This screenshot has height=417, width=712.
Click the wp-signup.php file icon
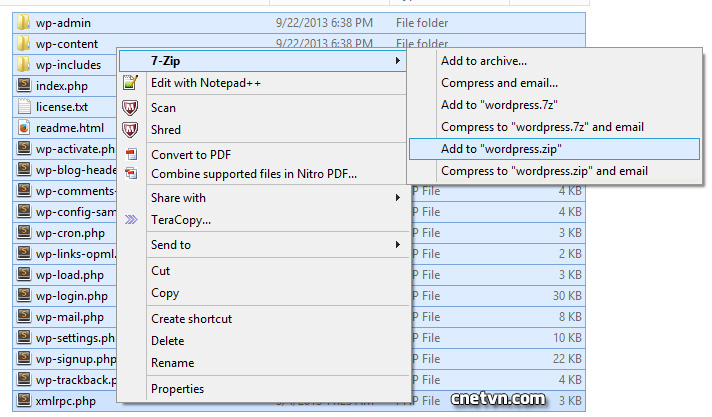(24, 358)
